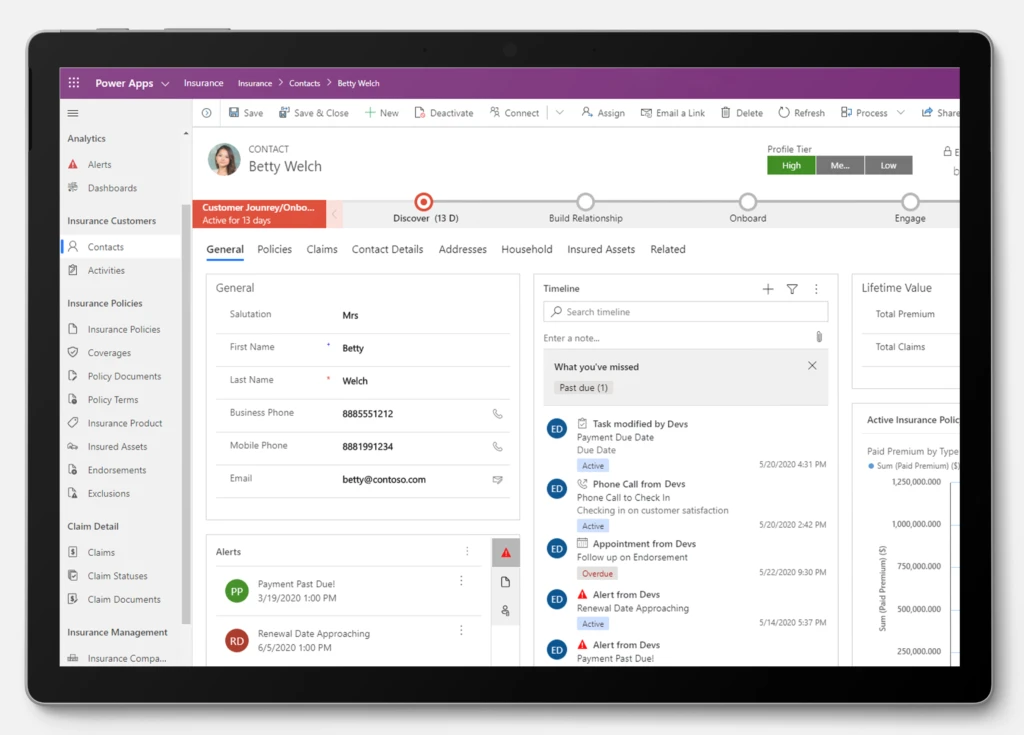Click the Deactivate button
Screen dimensions: 1024x735
[444, 112]
